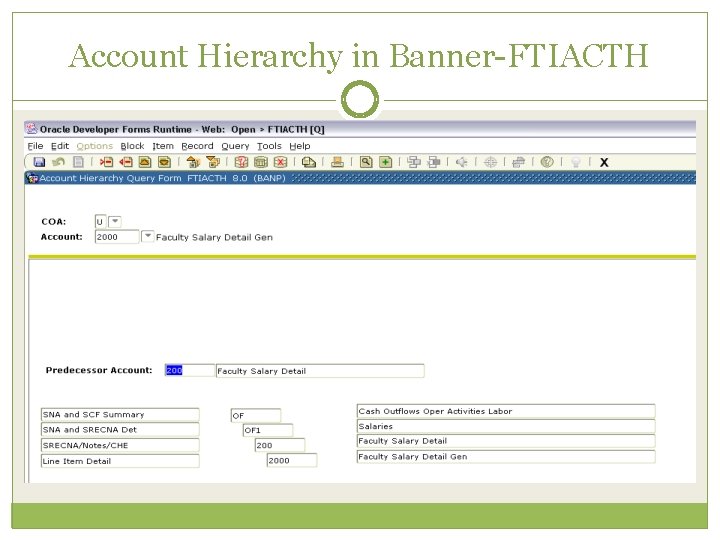Click the Insert Record icon
The width and height of the screenshot is (720, 540).
[x=107, y=162]
